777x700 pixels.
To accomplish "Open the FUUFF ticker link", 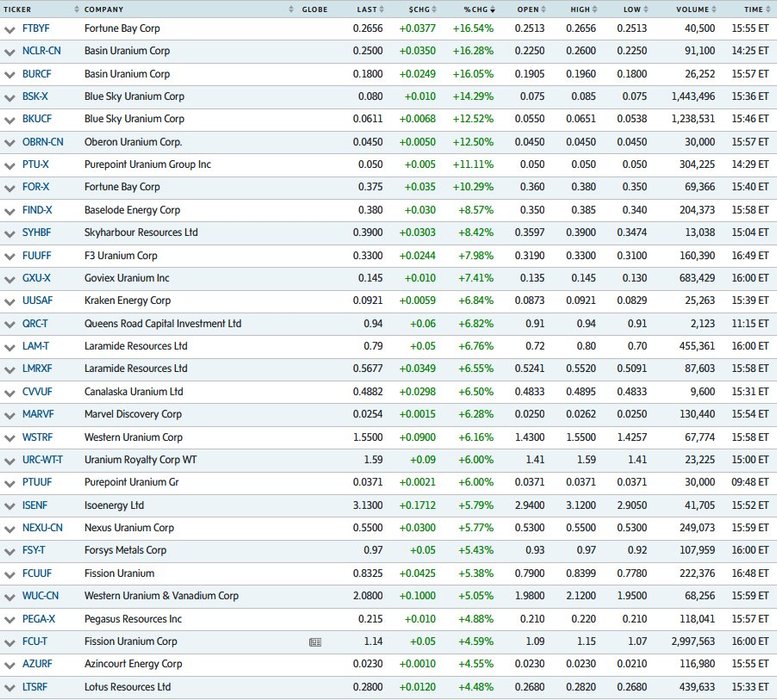I will [x=37, y=256].
